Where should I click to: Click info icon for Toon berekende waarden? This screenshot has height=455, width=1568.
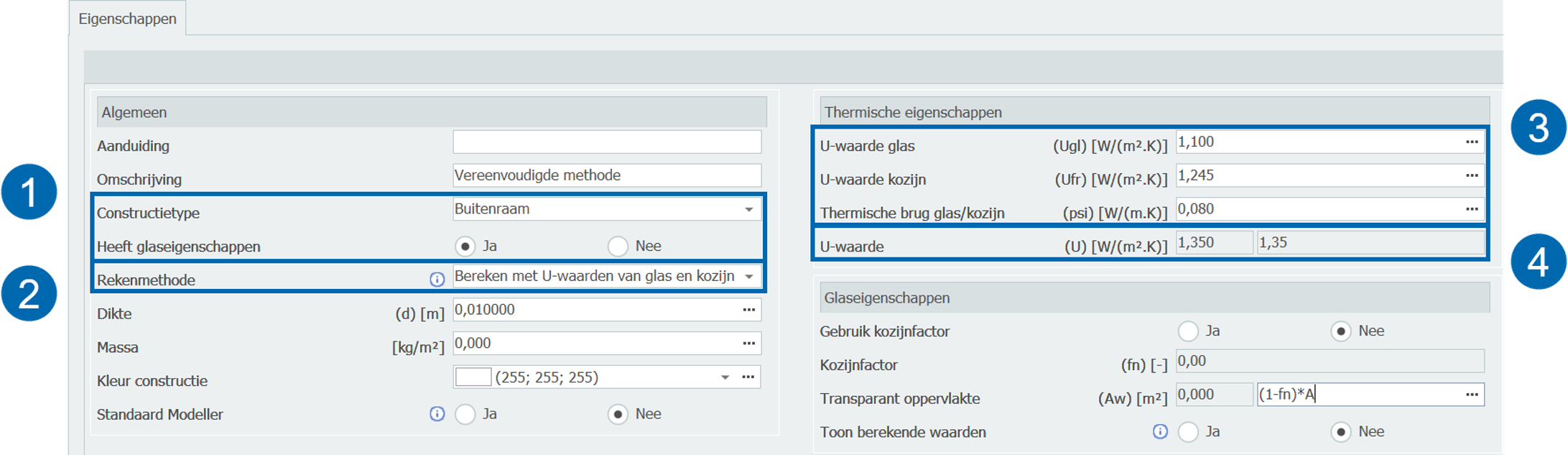click(x=1160, y=431)
